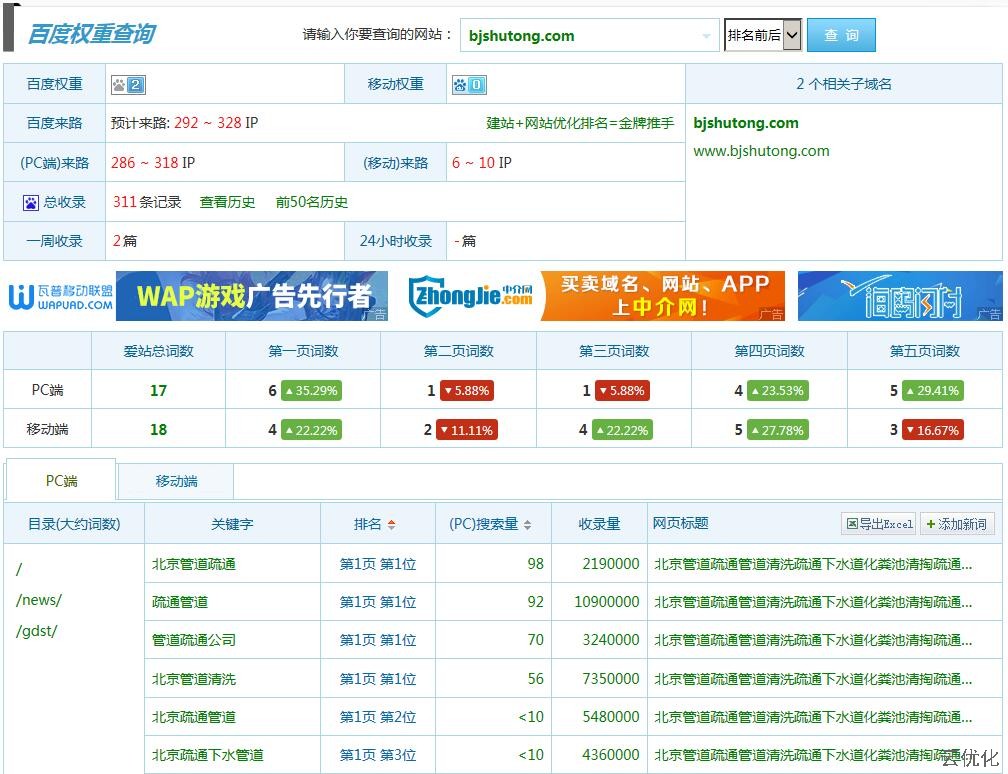Click the 添加新词 plus button
Screen dimensions: 1008x774
[957, 523]
